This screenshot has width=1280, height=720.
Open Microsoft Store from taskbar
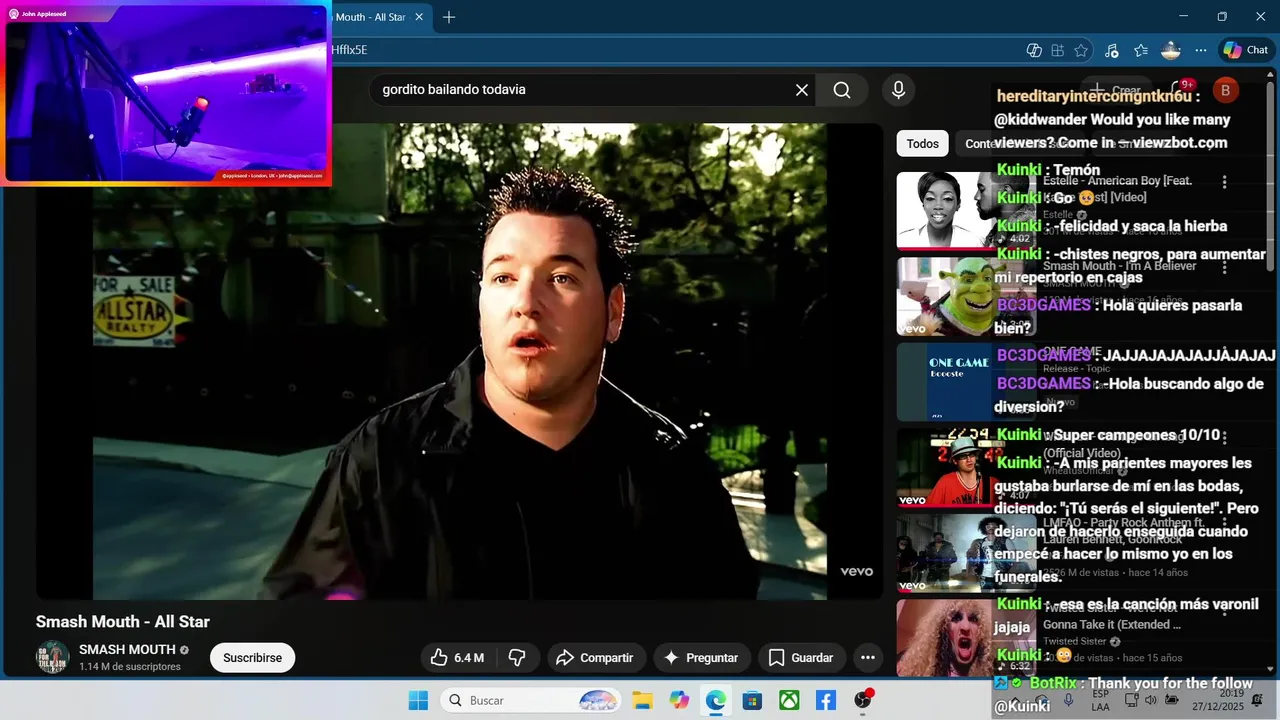coord(752,700)
